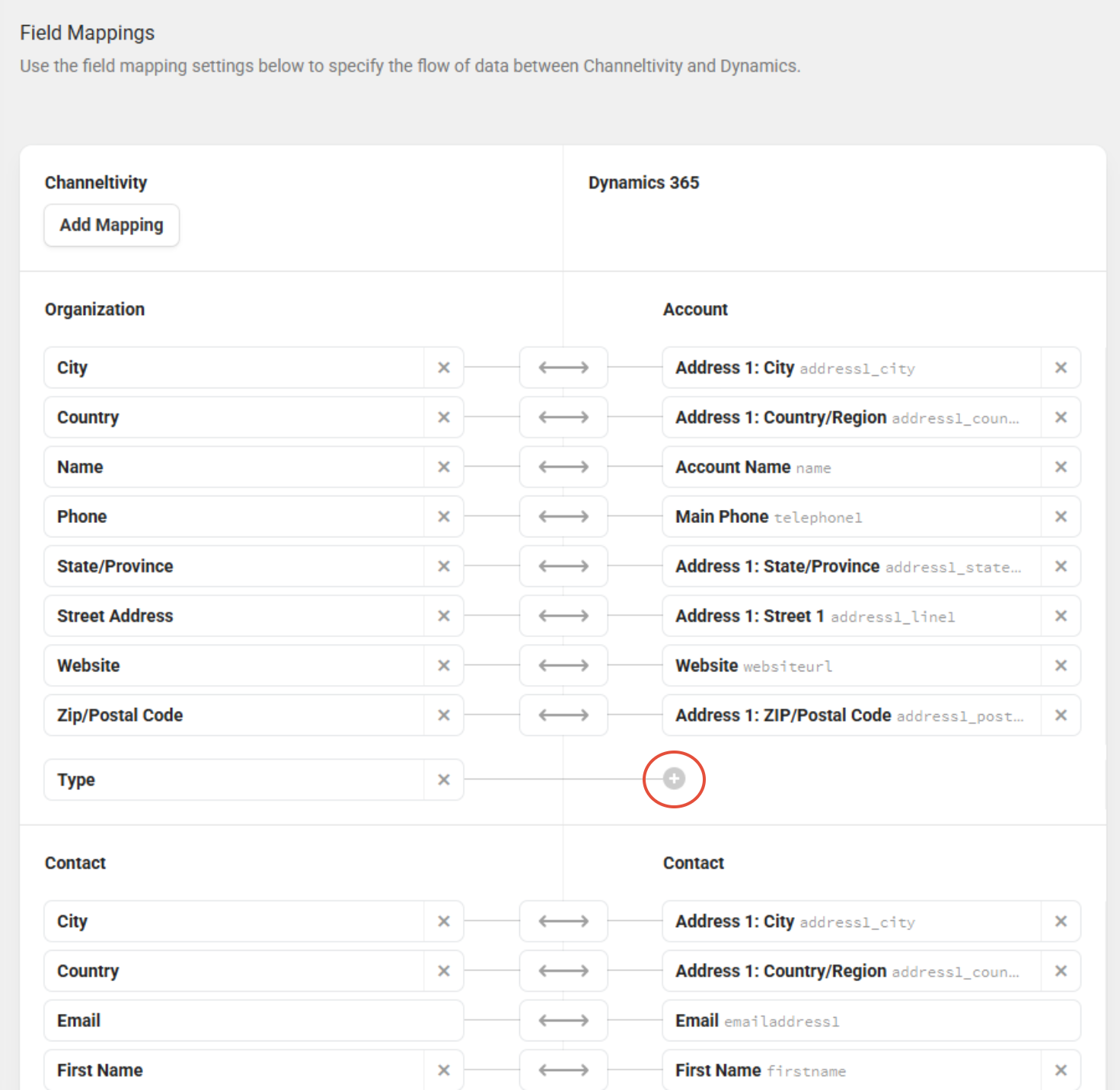This screenshot has width=1120, height=1090.
Task: Remove Zip/Postal Code Channeltivity field
Action: click(x=444, y=715)
